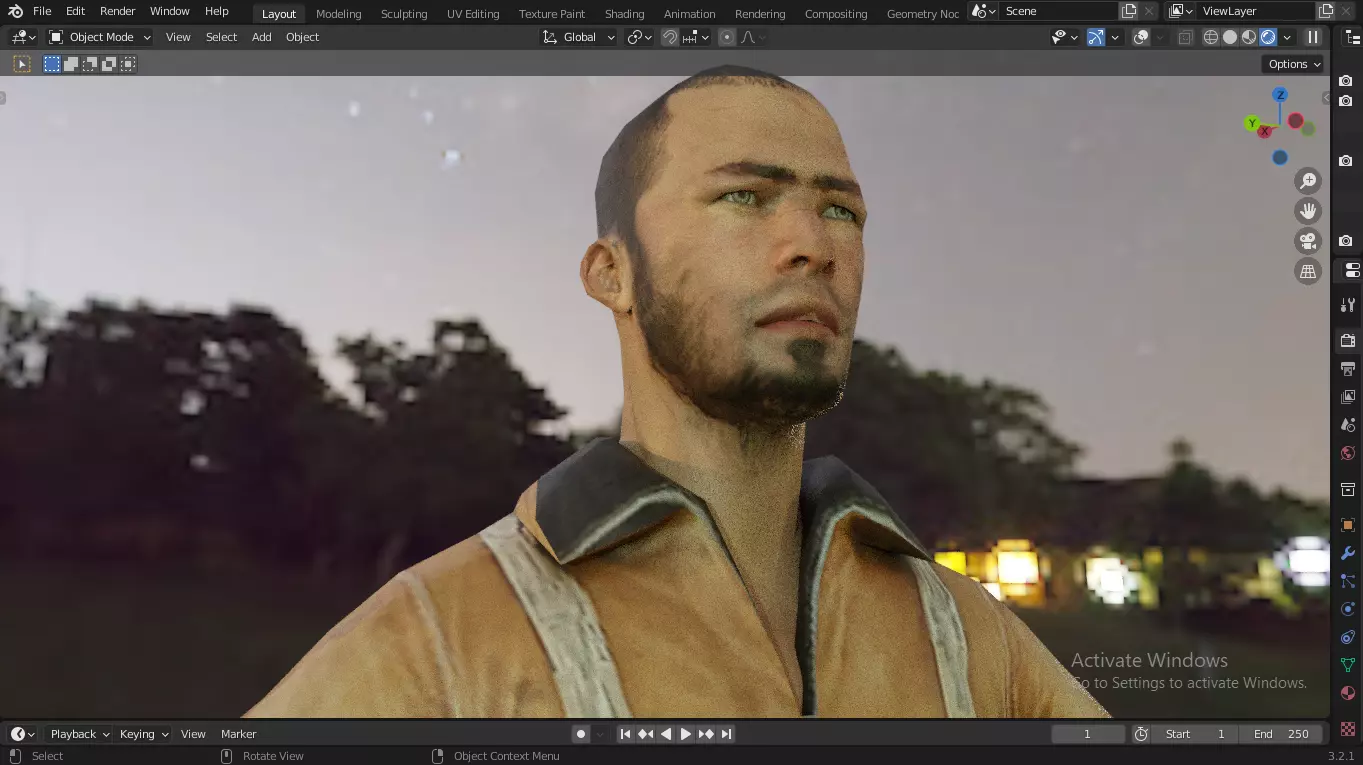
Task: Toggle the camera view icon
Action: coord(1308,241)
